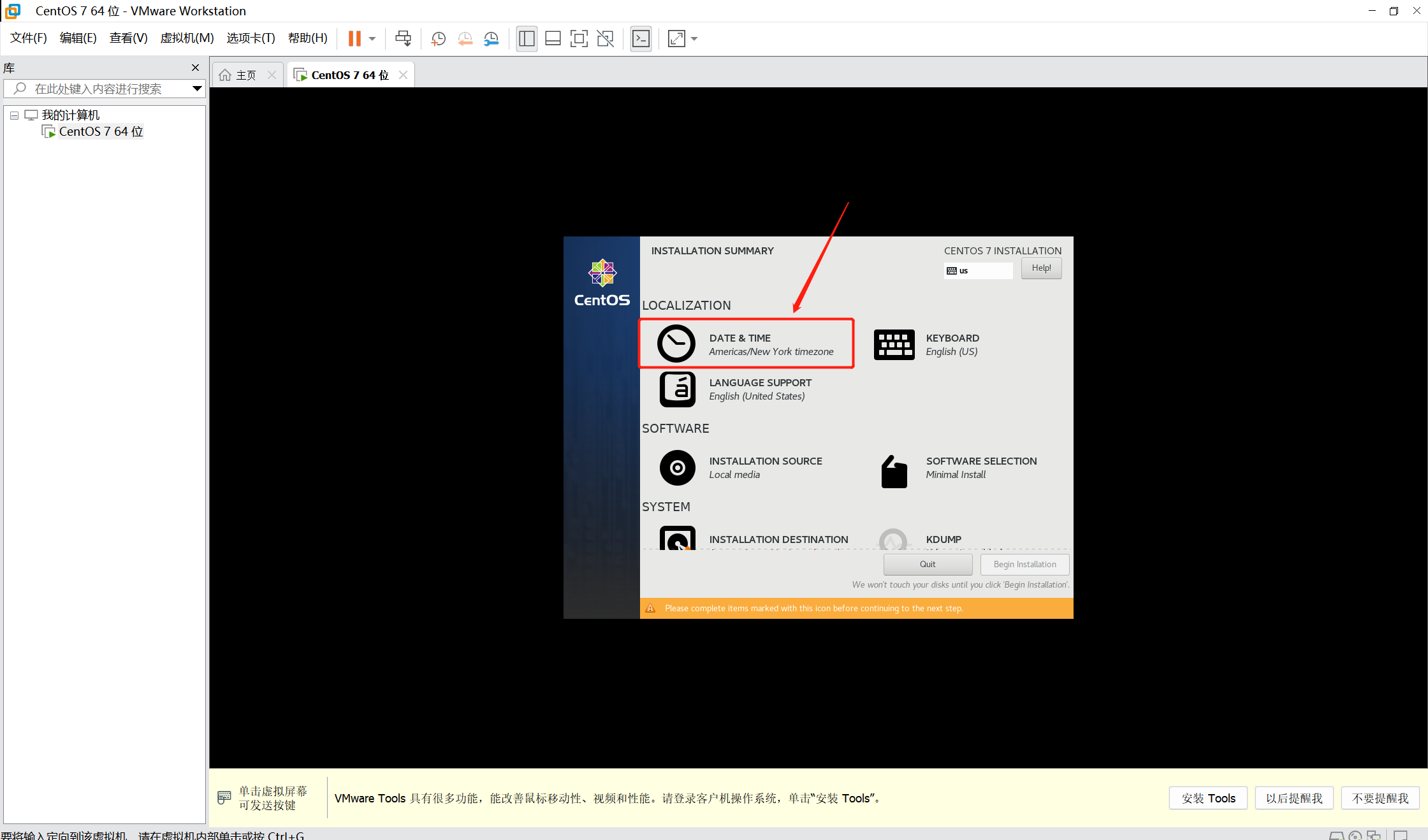The height and width of the screenshot is (840, 1428).
Task: Open the stretch guest display dropdown
Action: coord(694,38)
